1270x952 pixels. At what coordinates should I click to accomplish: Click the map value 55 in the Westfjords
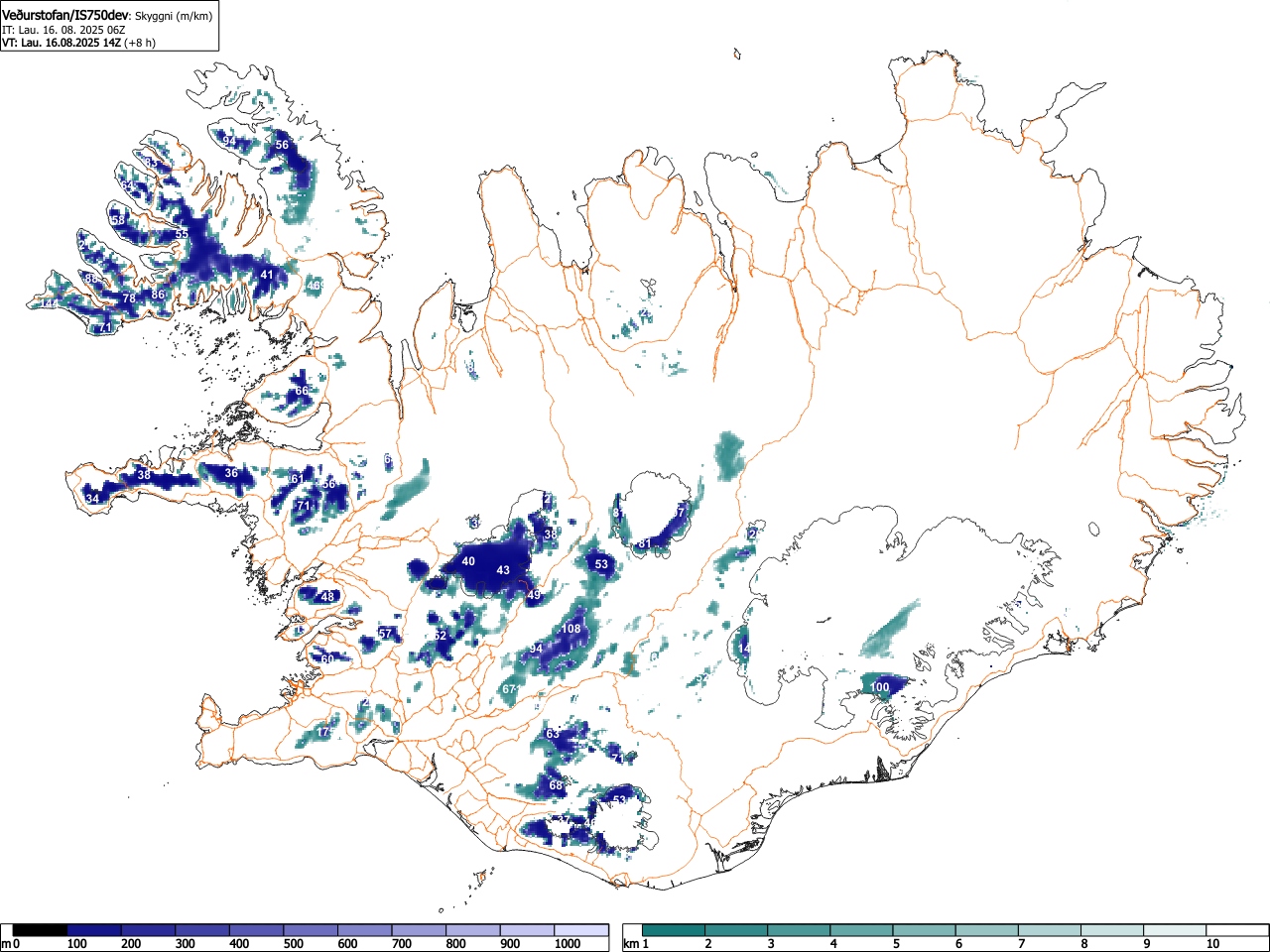coord(182,234)
